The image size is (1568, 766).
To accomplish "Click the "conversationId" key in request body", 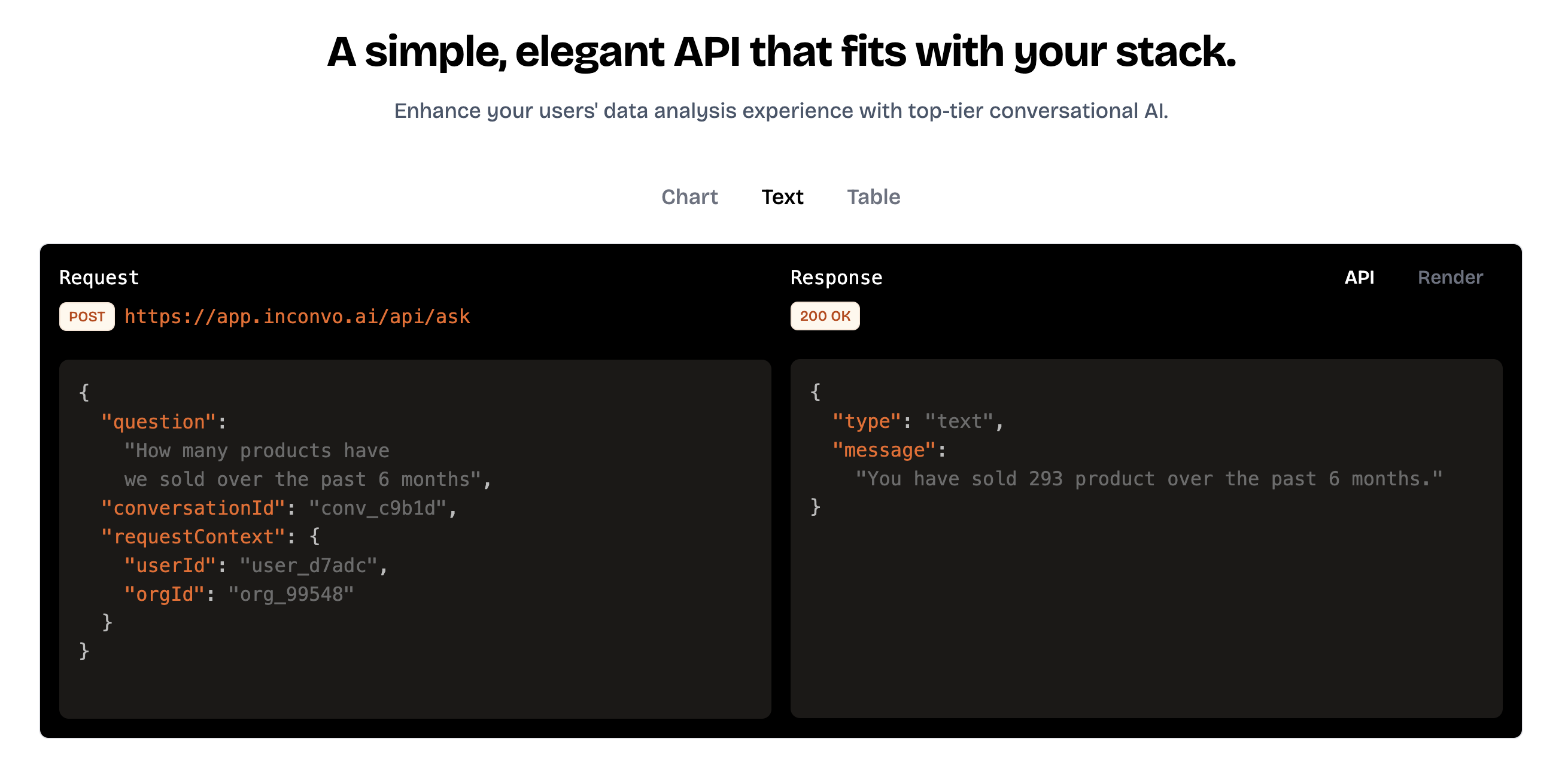I will coord(193,507).
